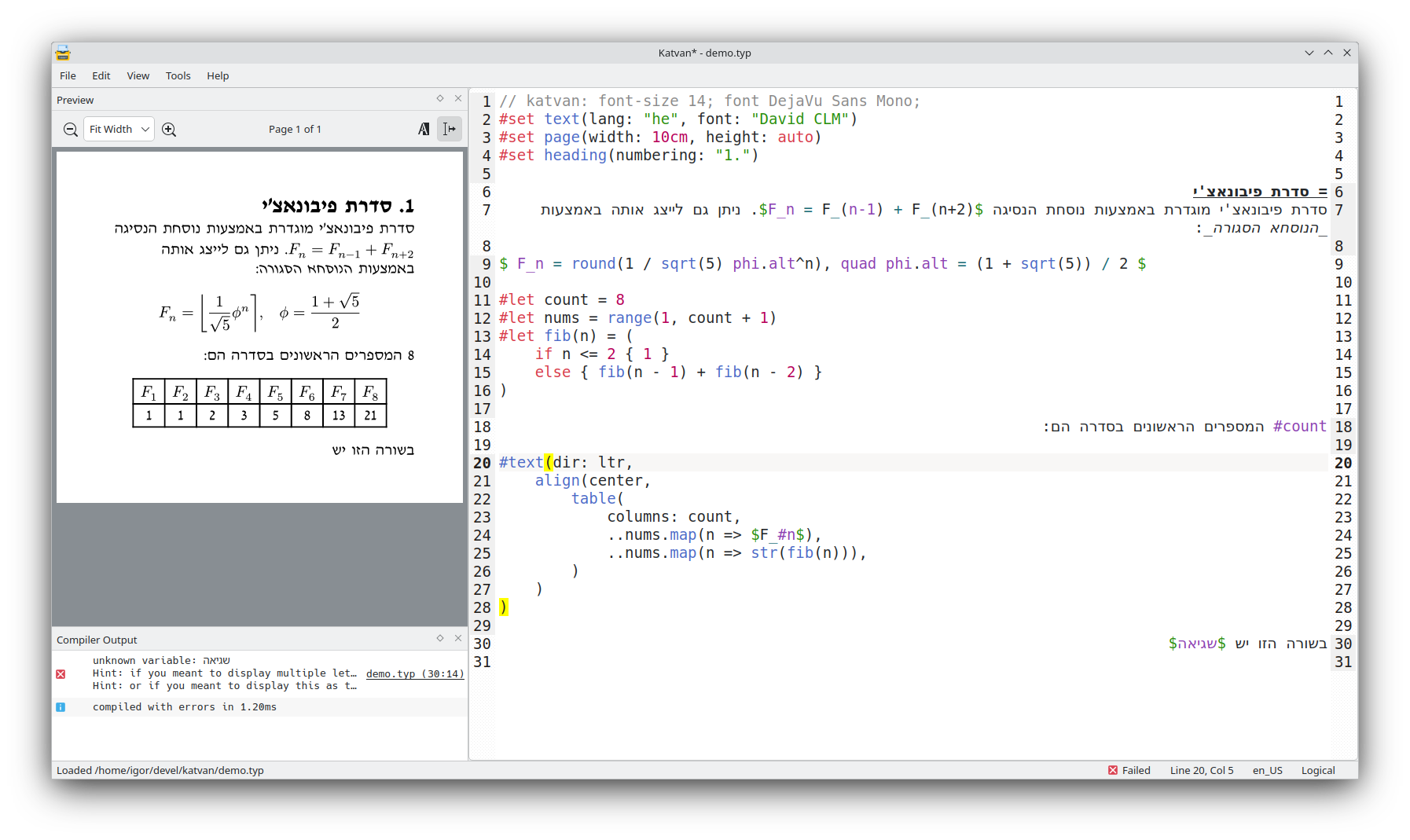Click the red Failed status icon
Image resolution: width=1410 pixels, height=840 pixels.
point(1113,770)
